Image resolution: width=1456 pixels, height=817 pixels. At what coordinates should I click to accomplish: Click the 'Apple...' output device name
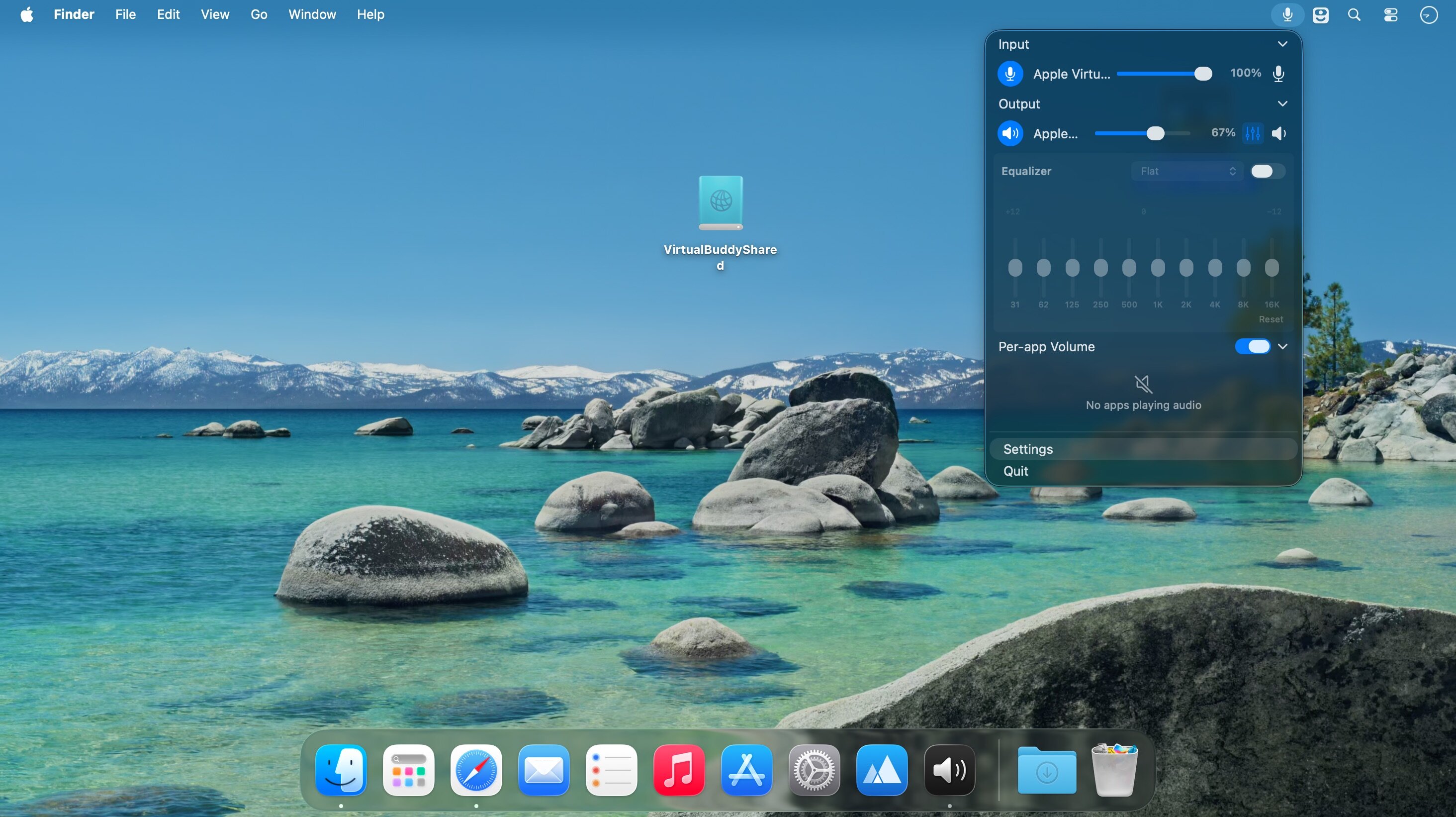point(1055,134)
